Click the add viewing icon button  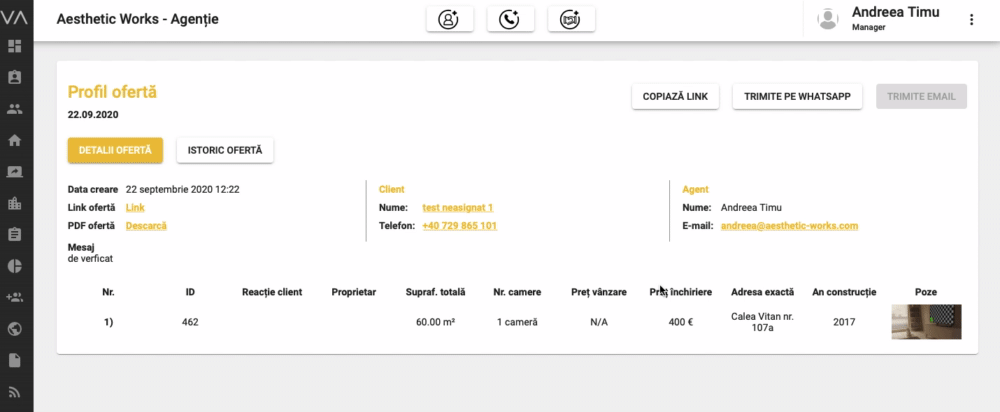(x=571, y=19)
